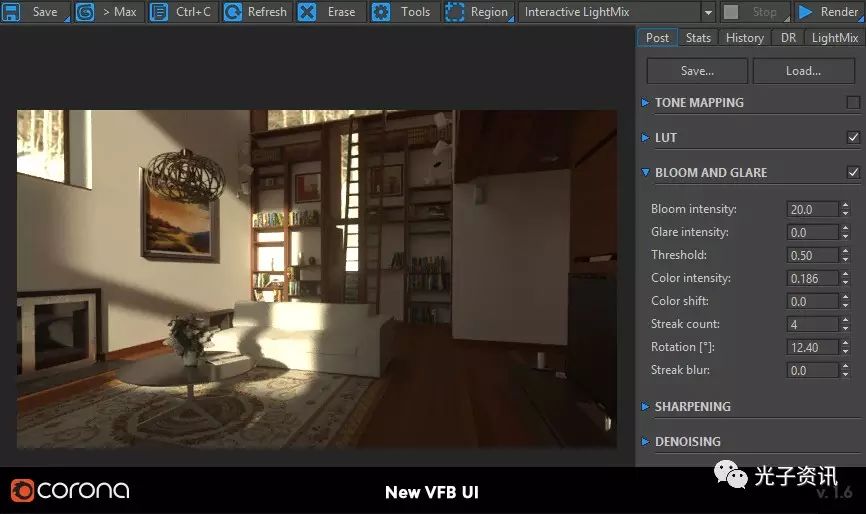Start rendering with the Render play icon
Screen dimensions: 866x514
[805, 12]
